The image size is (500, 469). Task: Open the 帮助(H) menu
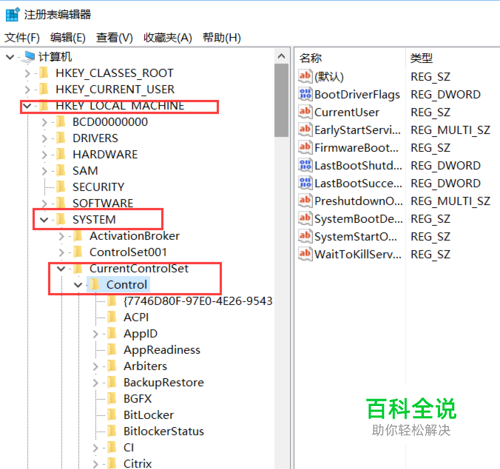222,38
